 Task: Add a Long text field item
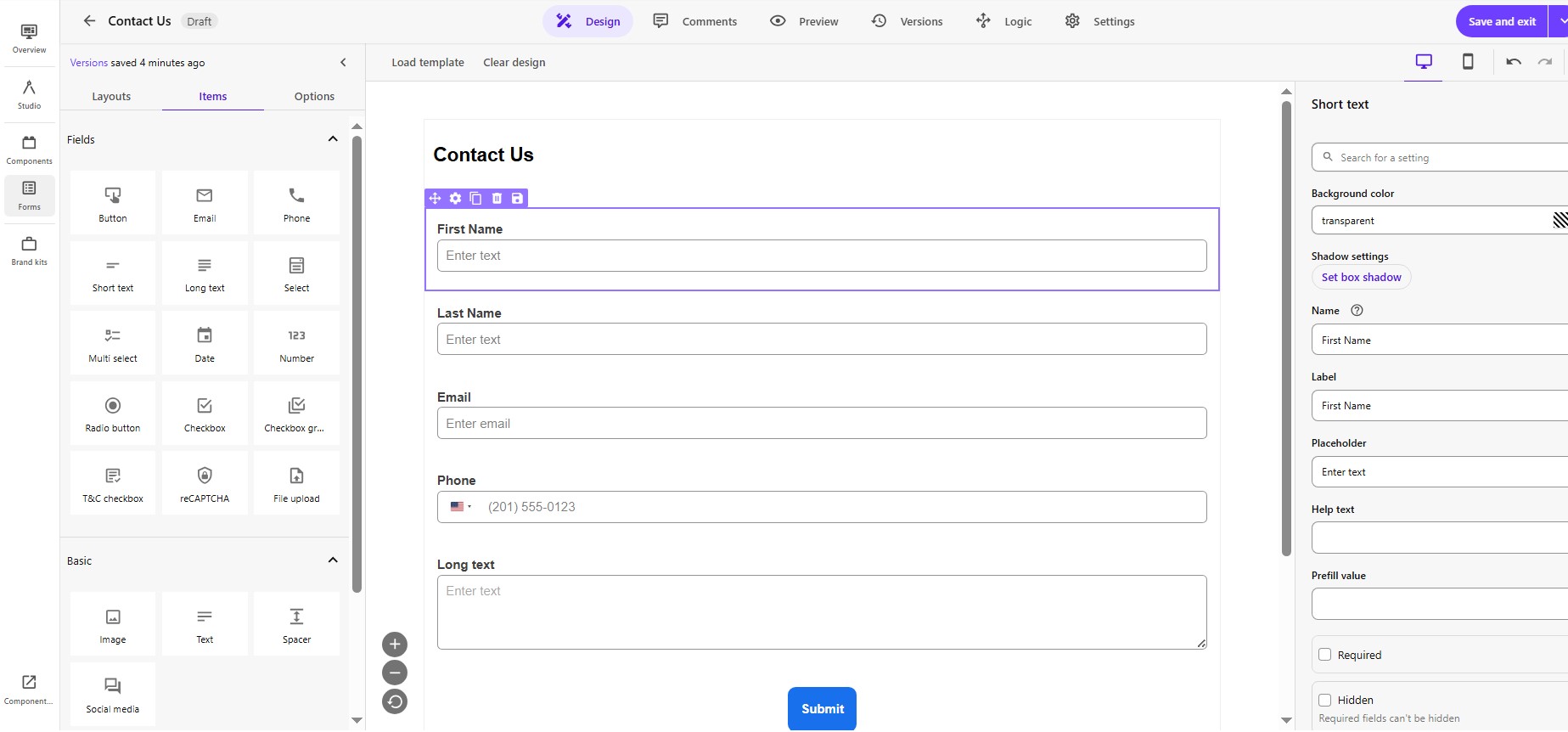[205, 273]
